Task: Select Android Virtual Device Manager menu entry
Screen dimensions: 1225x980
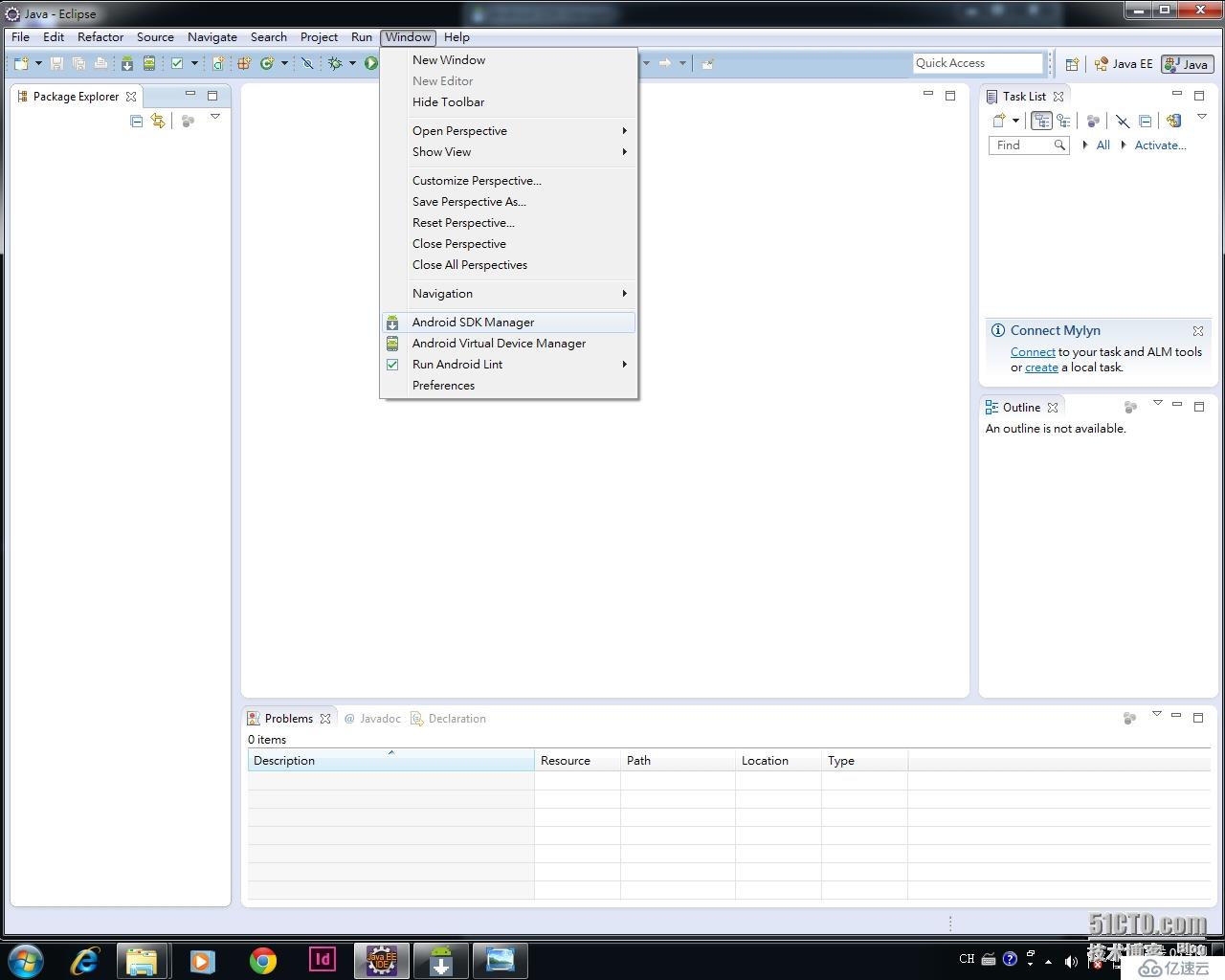Action: click(509, 343)
